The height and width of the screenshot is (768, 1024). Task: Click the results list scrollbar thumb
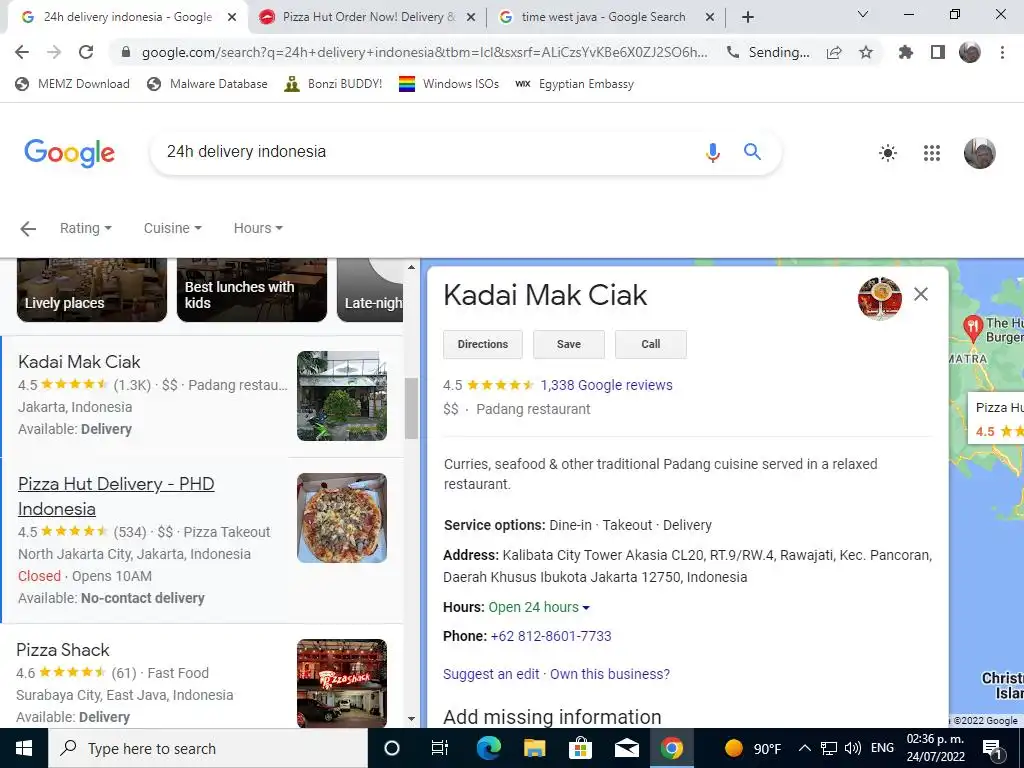tap(411, 409)
